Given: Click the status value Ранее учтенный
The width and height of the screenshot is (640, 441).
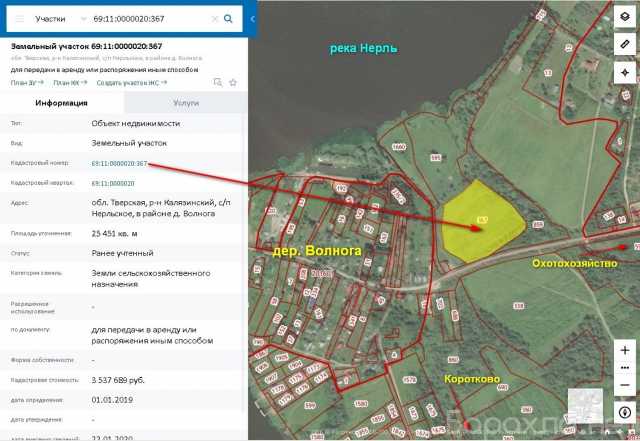Looking at the screenshot, I should [122, 253].
